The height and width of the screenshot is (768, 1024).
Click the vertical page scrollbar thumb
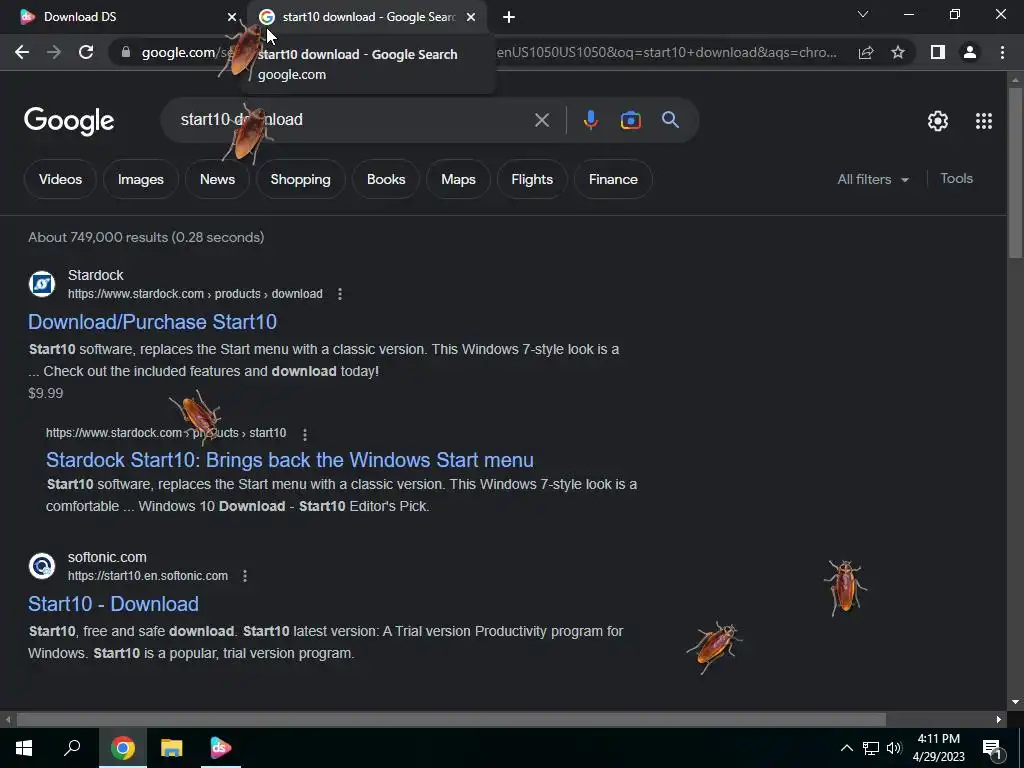pos(1015,171)
